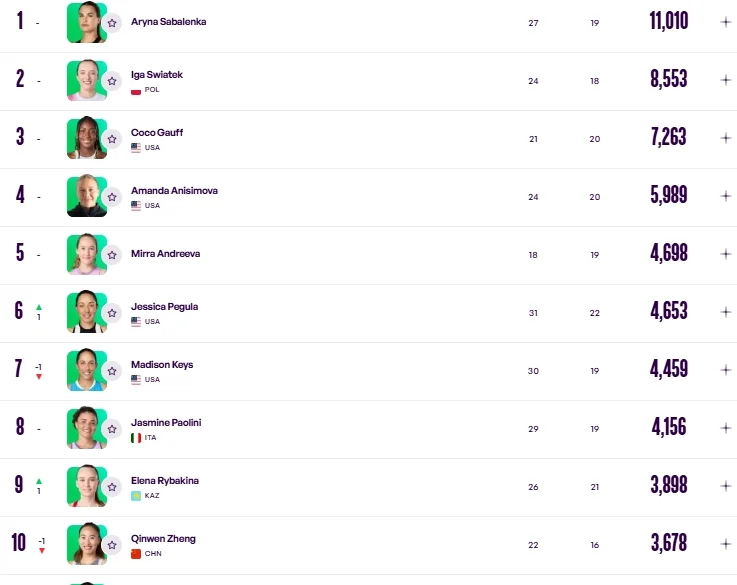Expand Aryna Sabalenka's row details

tap(725, 22)
